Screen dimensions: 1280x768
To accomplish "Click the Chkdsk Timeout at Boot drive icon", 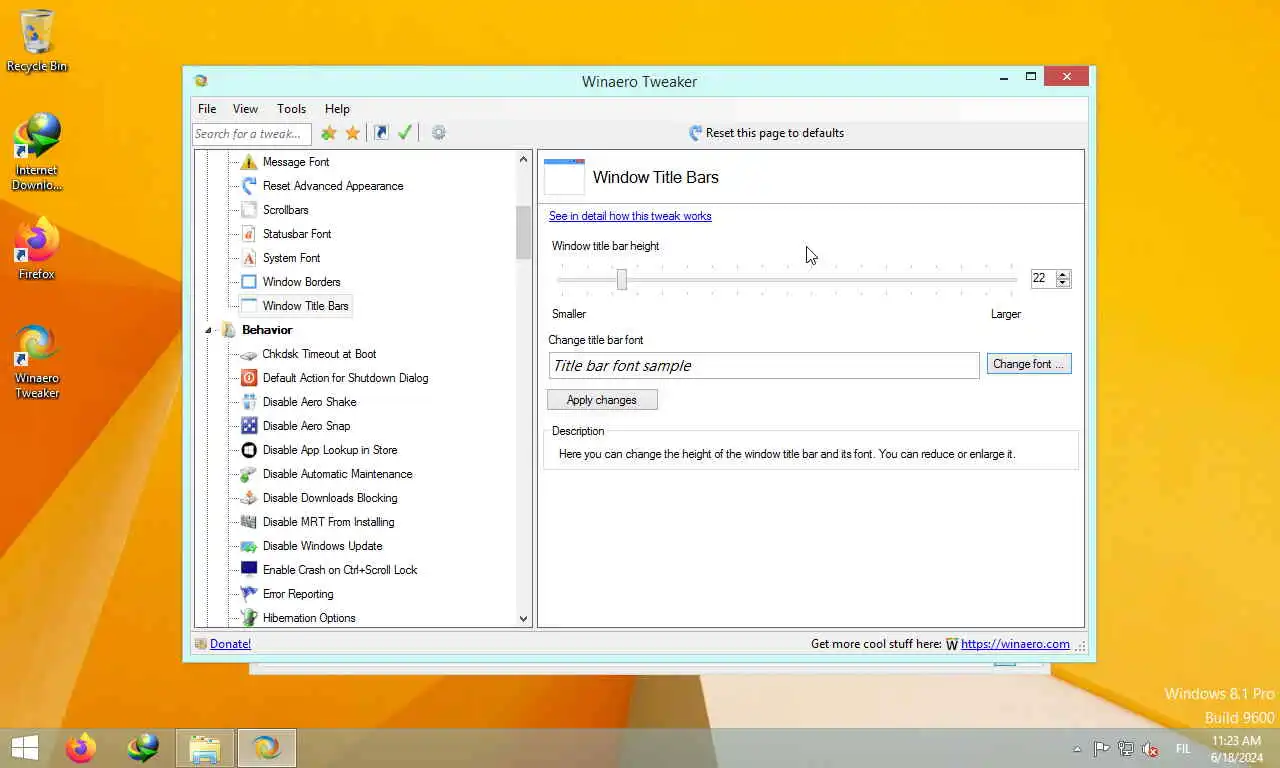I will point(249,354).
